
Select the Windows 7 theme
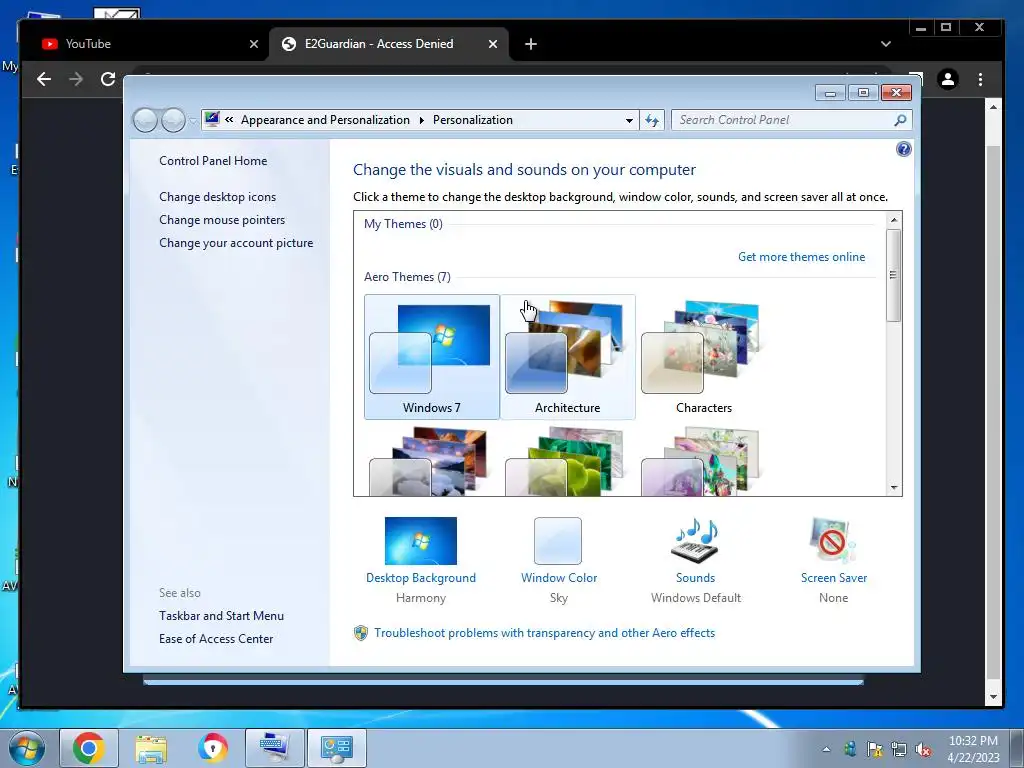coord(432,357)
